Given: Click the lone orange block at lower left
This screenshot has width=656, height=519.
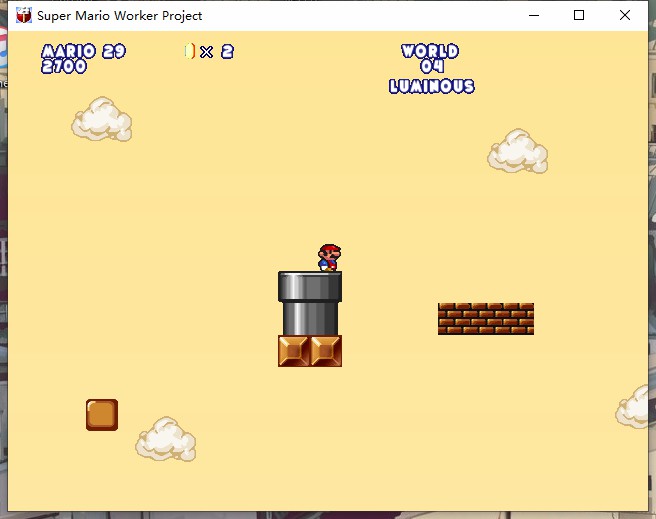Looking at the screenshot, I should [x=102, y=415].
